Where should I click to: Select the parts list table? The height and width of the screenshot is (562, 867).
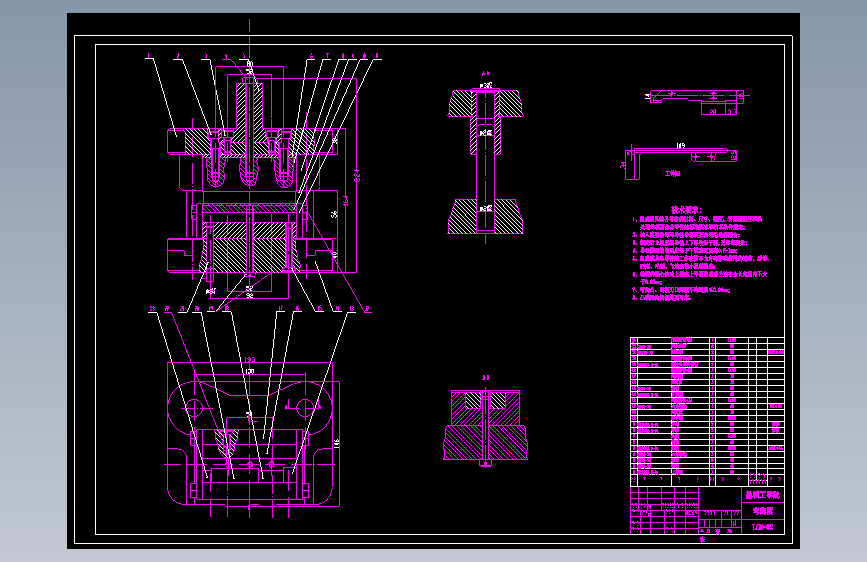(x=707, y=412)
